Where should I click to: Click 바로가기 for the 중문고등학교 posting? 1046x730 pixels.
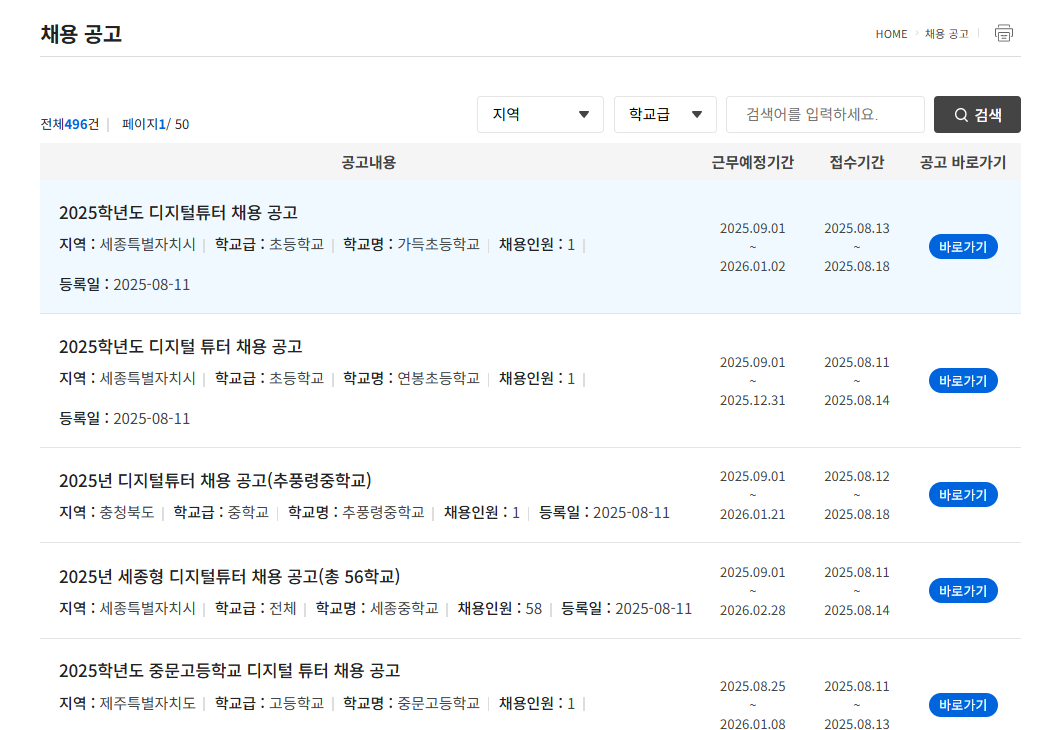[x=962, y=704]
